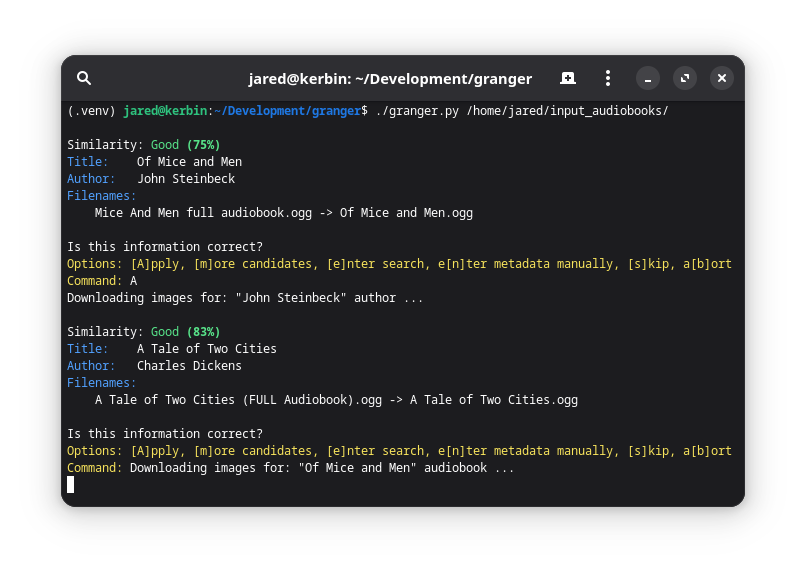
Task: Click the terminal cursor block at bottom
Action: [x=70, y=485]
